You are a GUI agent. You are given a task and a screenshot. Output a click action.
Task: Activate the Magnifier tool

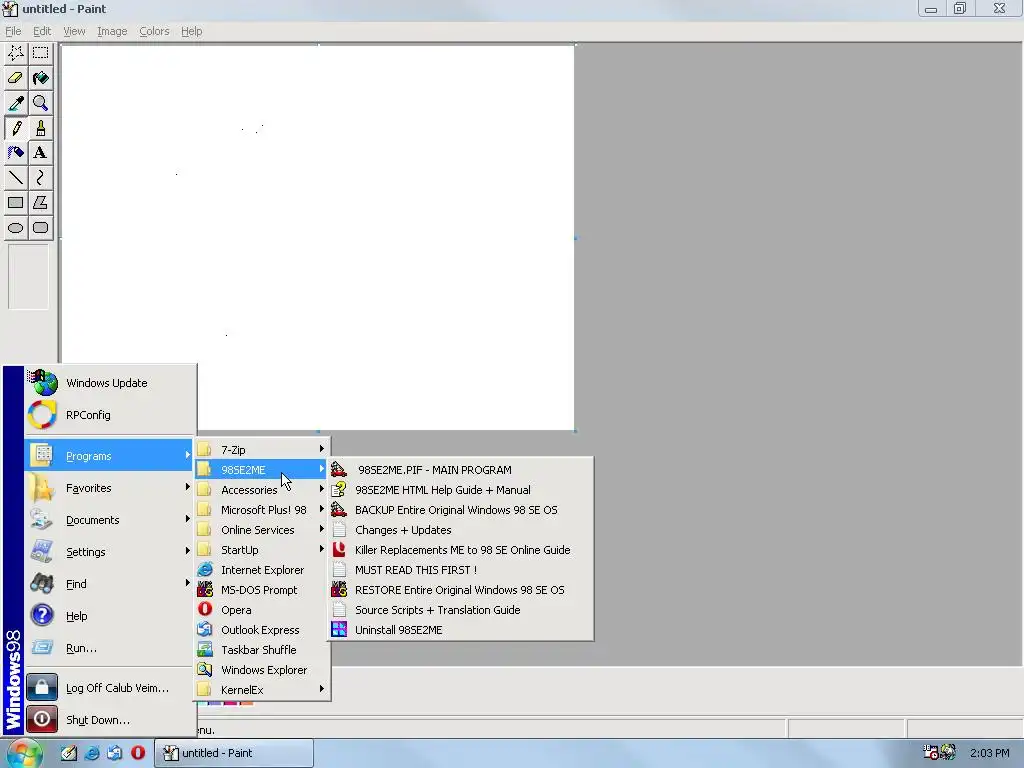(x=40, y=103)
